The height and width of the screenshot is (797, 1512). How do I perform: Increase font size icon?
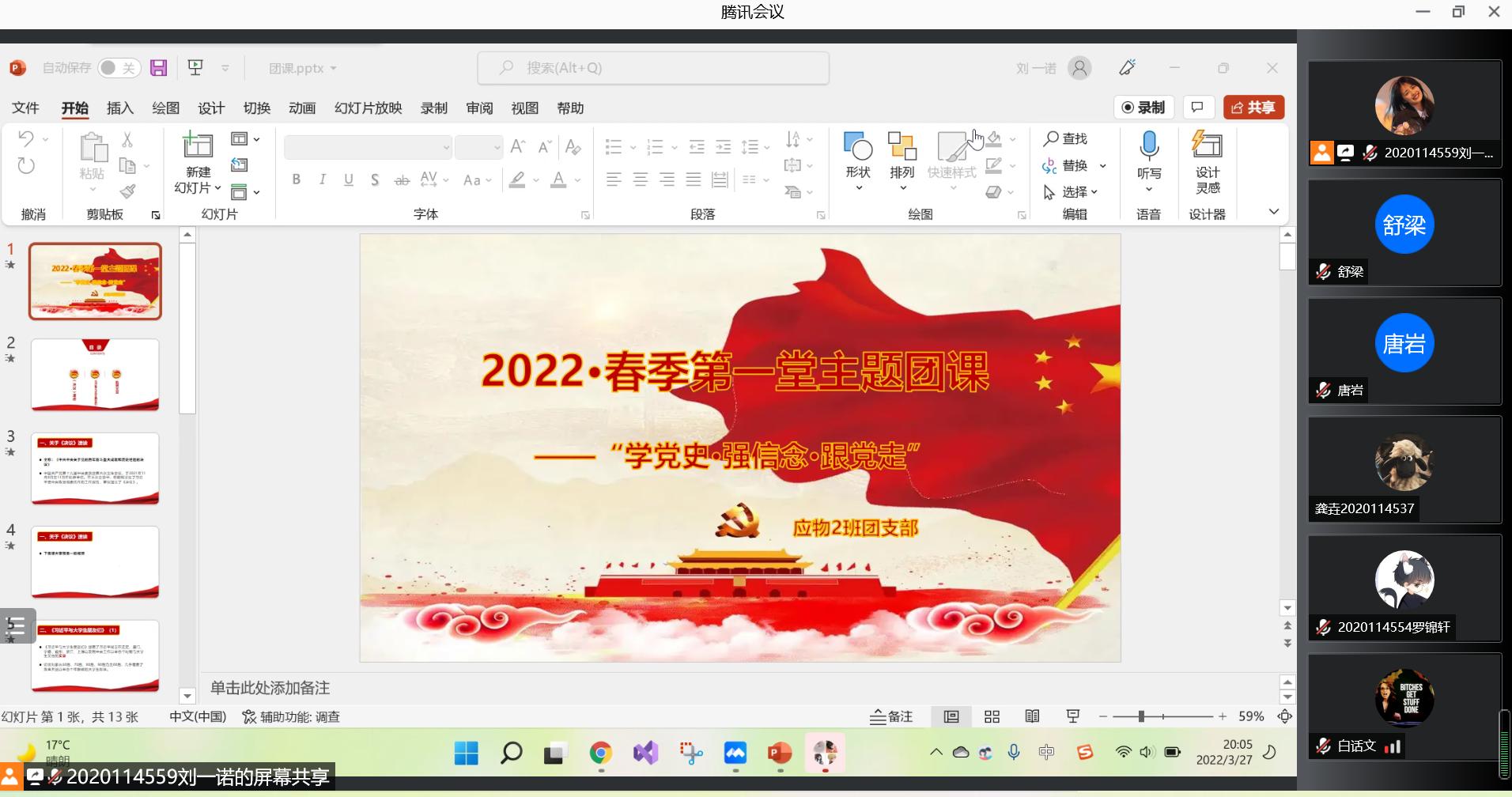pyautogui.click(x=518, y=146)
